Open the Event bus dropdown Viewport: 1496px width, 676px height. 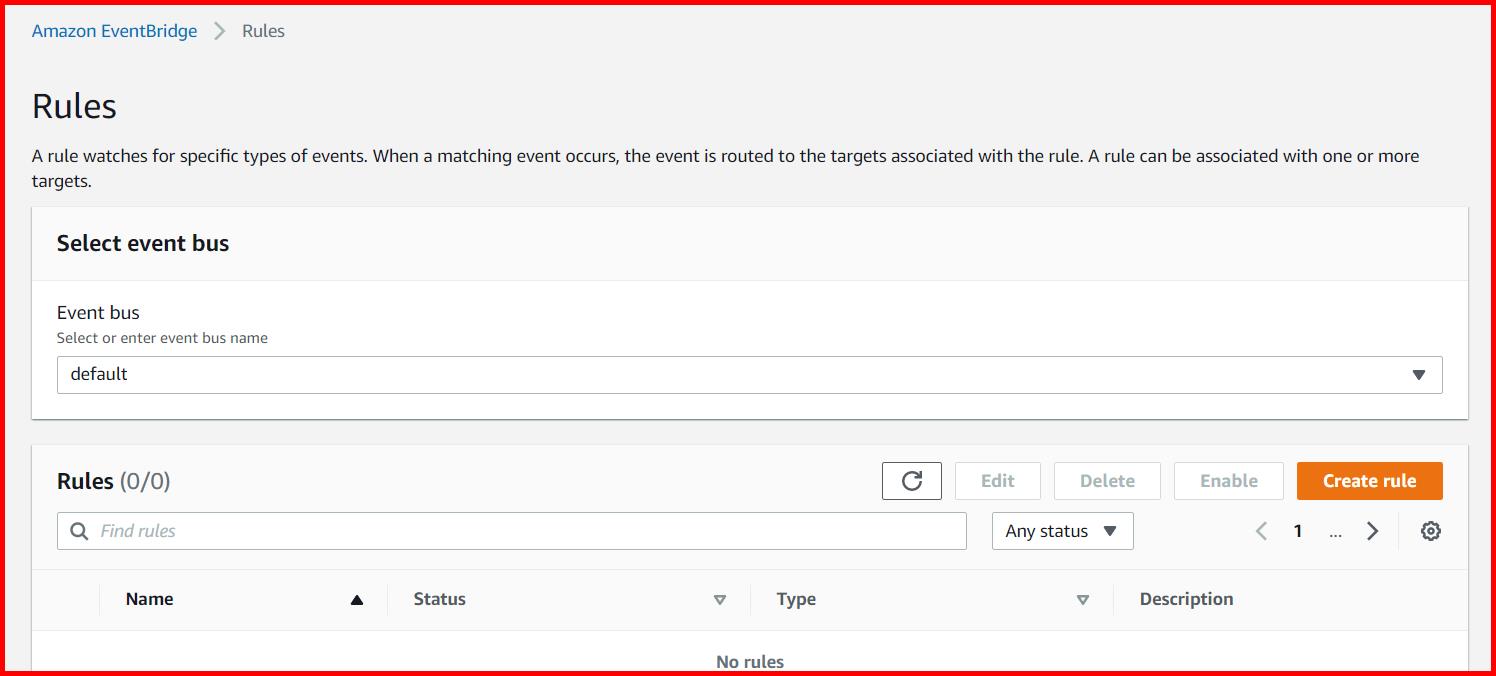(x=749, y=375)
